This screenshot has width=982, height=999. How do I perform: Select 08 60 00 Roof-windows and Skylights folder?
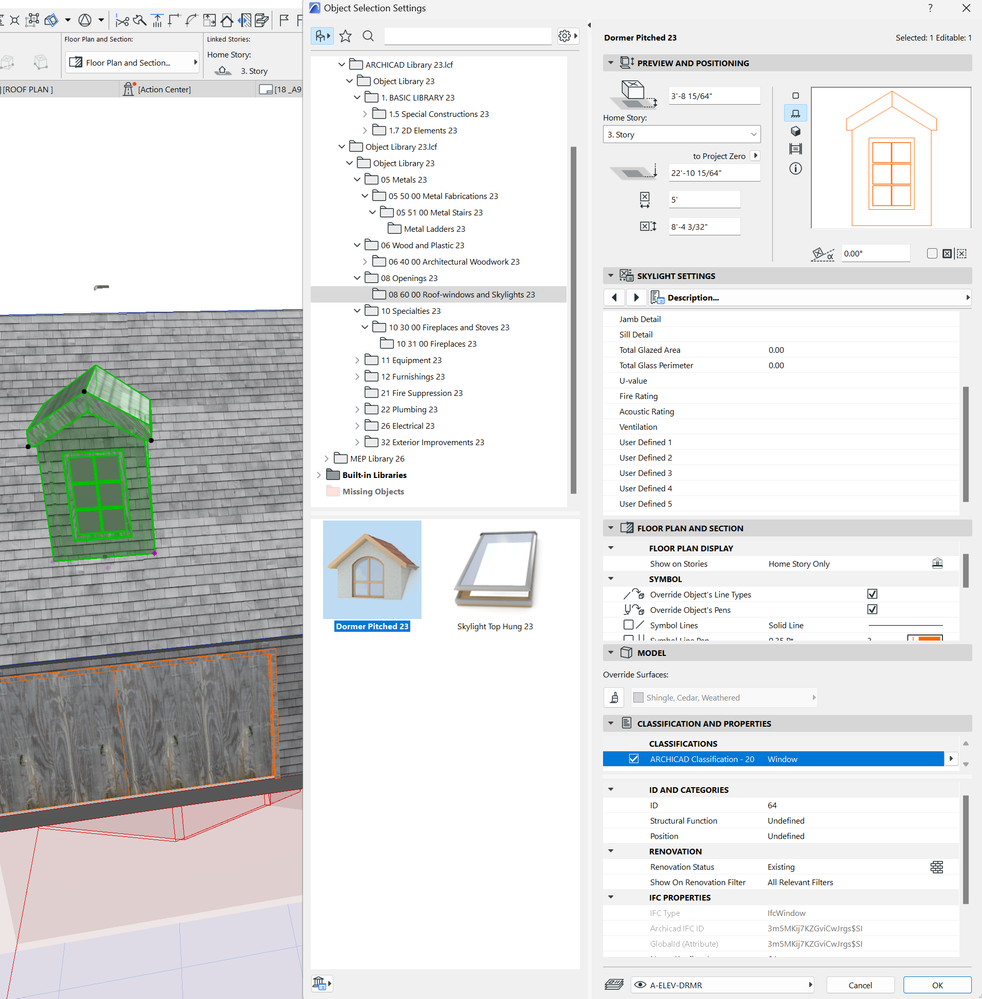click(461, 294)
